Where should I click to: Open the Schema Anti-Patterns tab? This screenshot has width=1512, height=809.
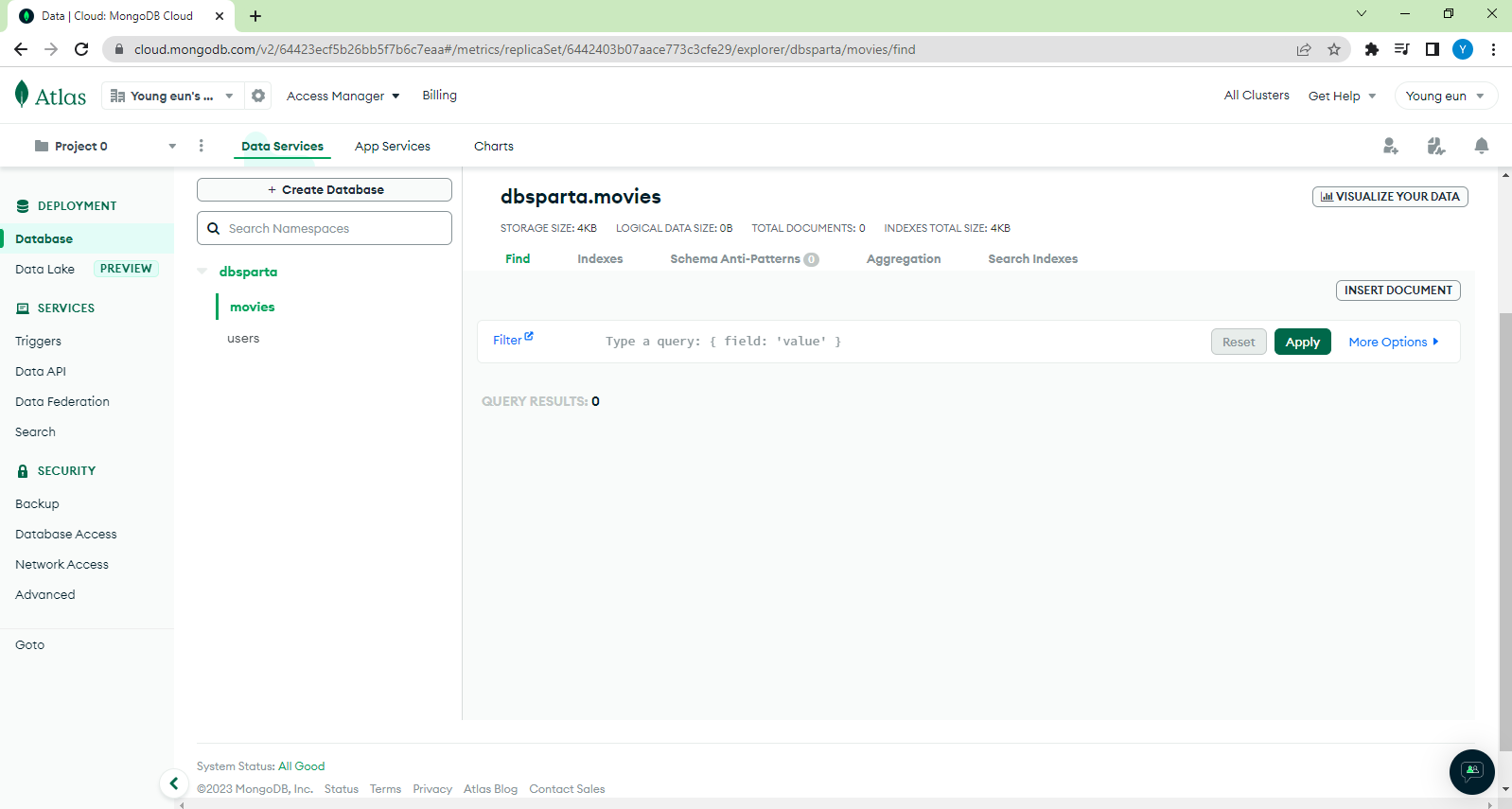tap(744, 258)
